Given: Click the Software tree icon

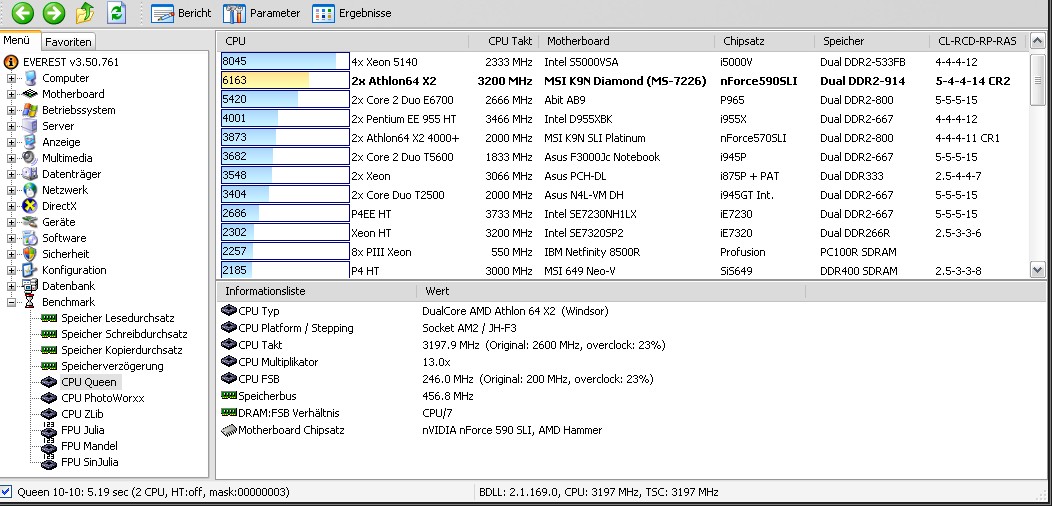Looking at the screenshot, I should (30, 238).
